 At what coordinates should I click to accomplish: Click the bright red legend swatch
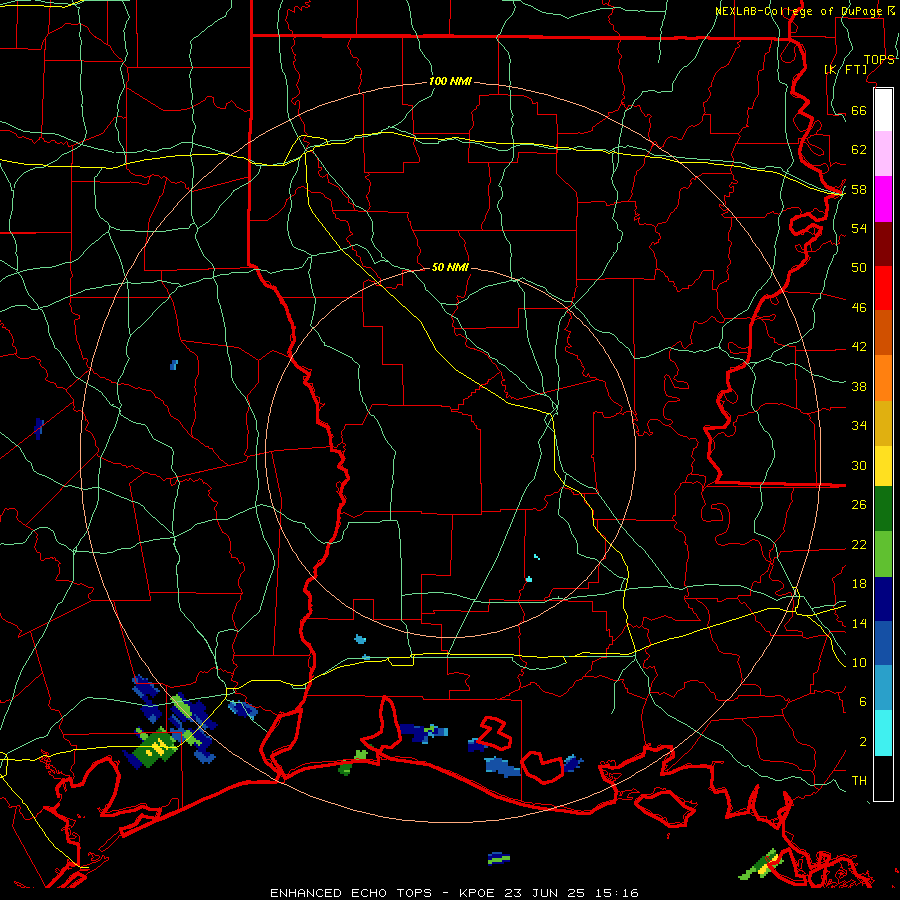click(x=883, y=288)
